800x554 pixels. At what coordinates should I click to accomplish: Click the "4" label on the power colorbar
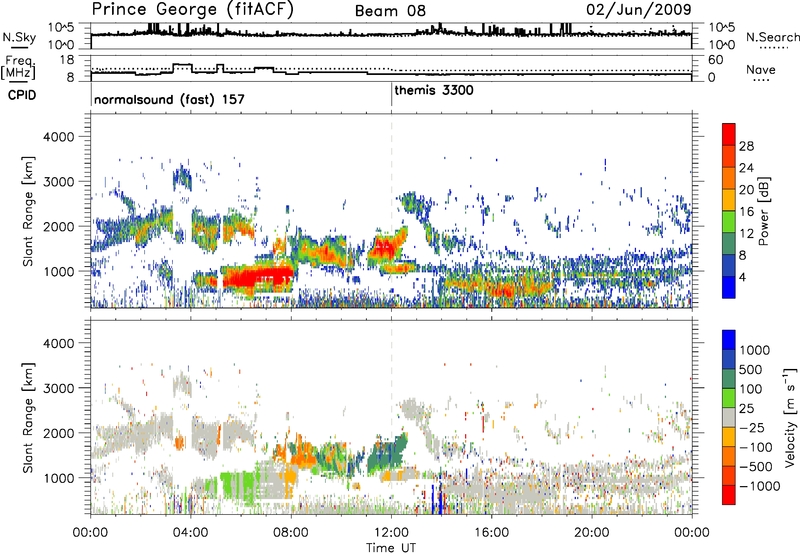coord(742,277)
